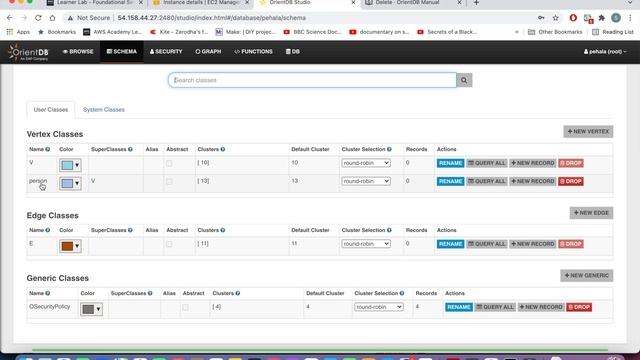Toggle Abstract checkbox for class person
The width and height of the screenshot is (640, 360).
tap(169, 181)
